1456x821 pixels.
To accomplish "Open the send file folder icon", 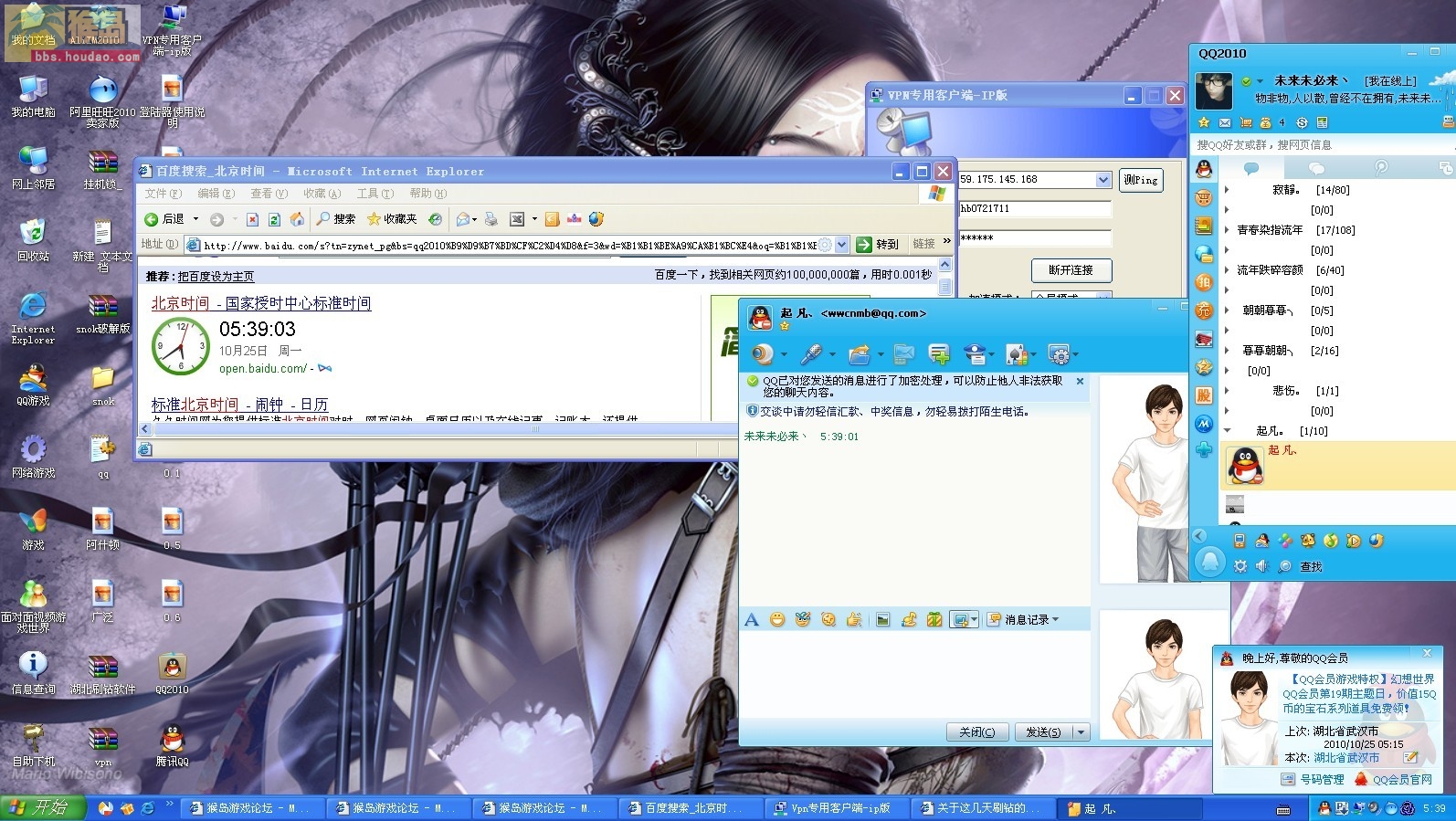I will [x=859, y=353].
